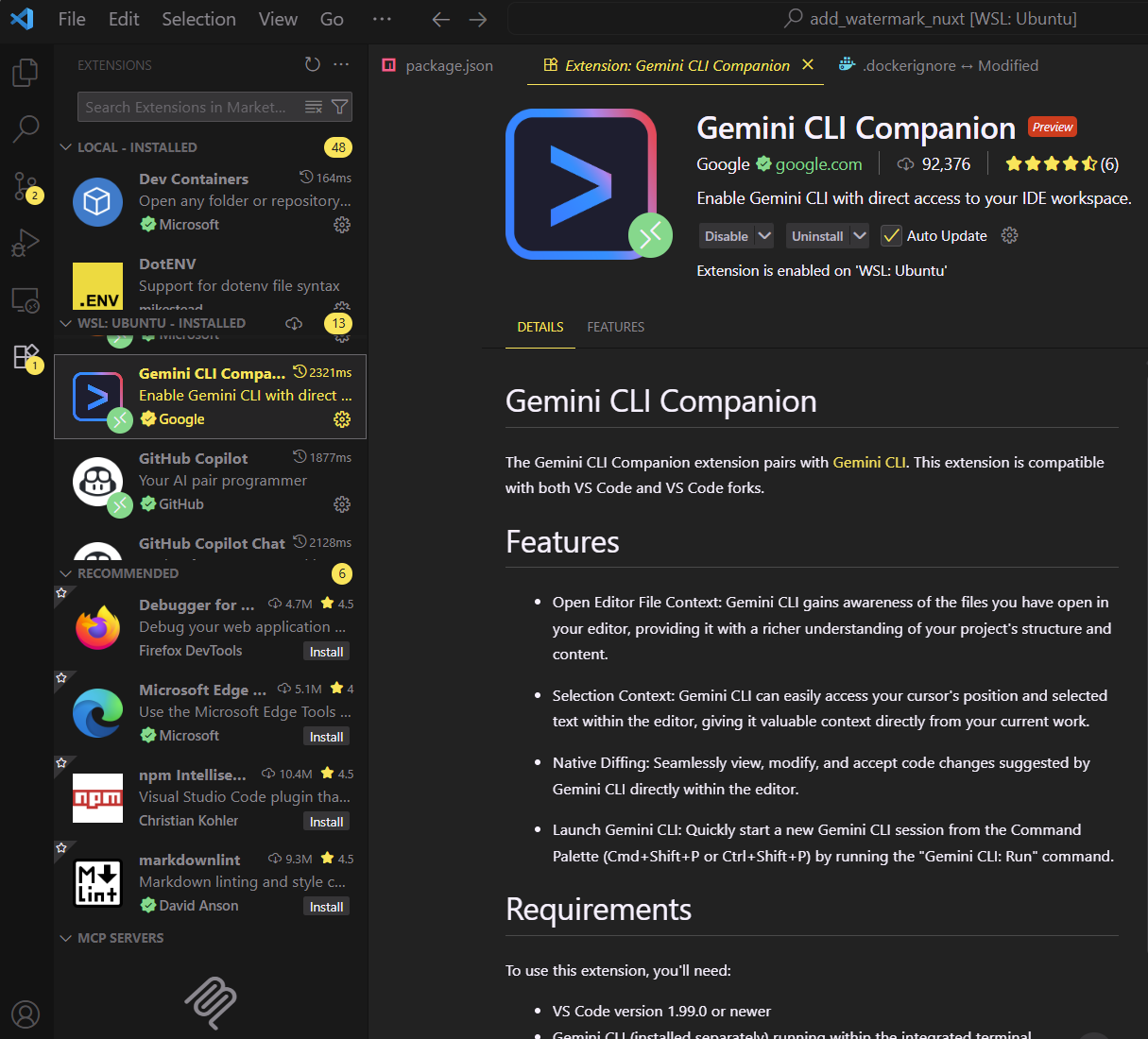The height and width of the screenshot is (1039, 1148).
Task: Toggle the Auto Update checkbox
Action: 890,236
